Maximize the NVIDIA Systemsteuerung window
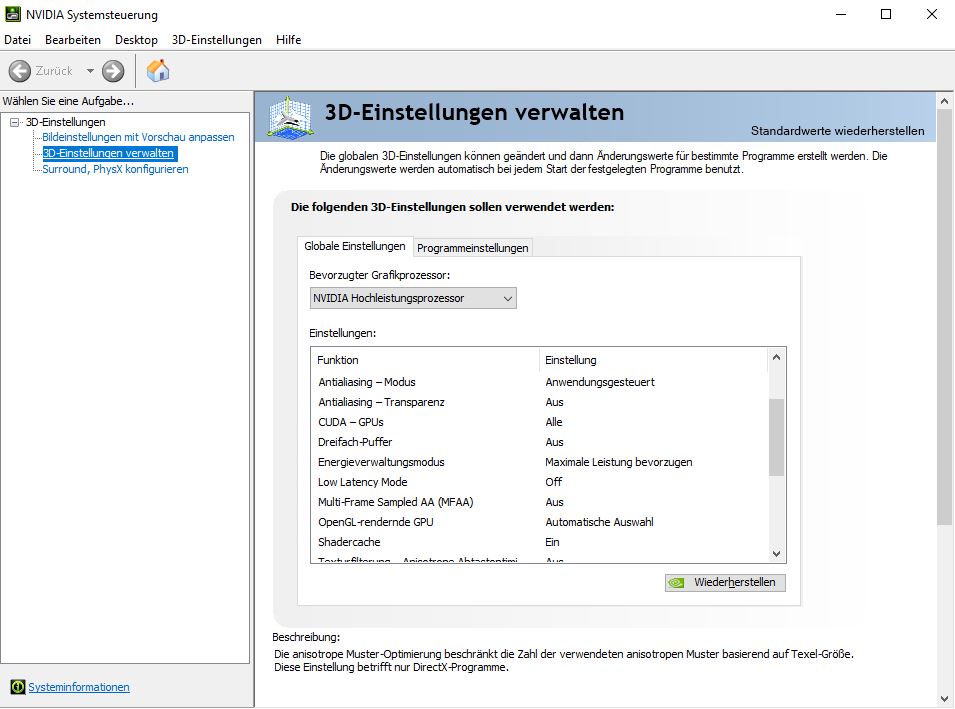955x709 pixels. tap(886, 14)
